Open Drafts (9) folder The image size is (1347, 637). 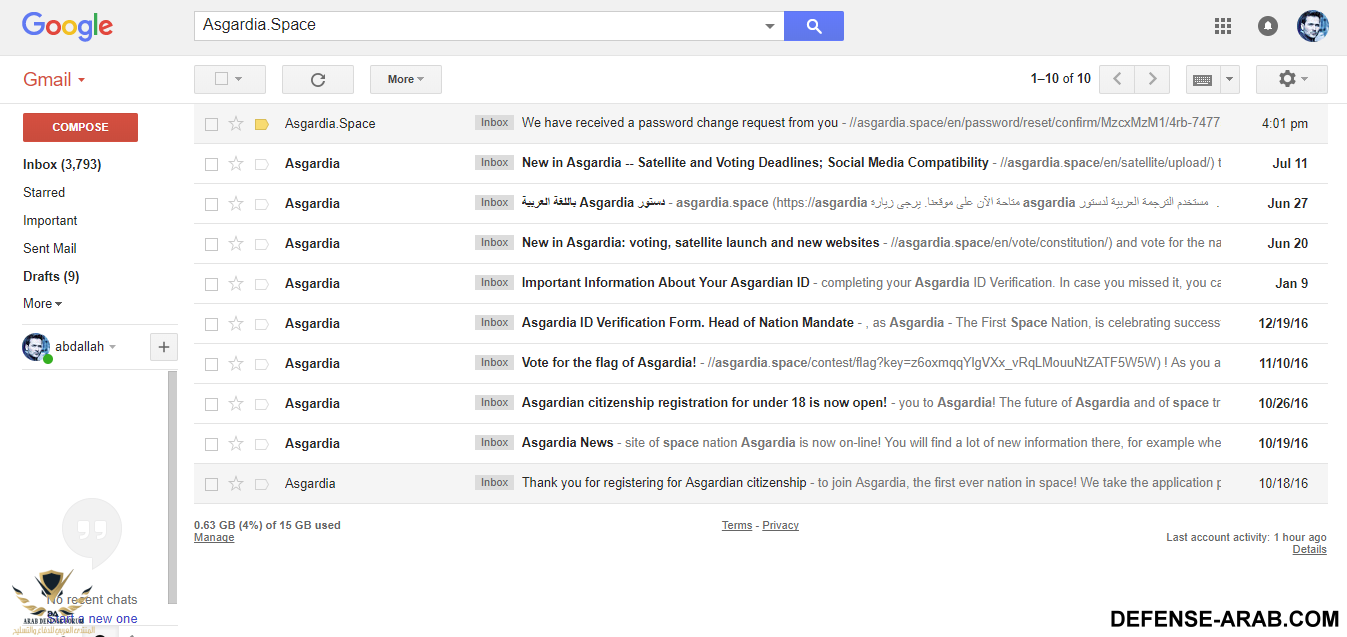[x=51, y=276]
